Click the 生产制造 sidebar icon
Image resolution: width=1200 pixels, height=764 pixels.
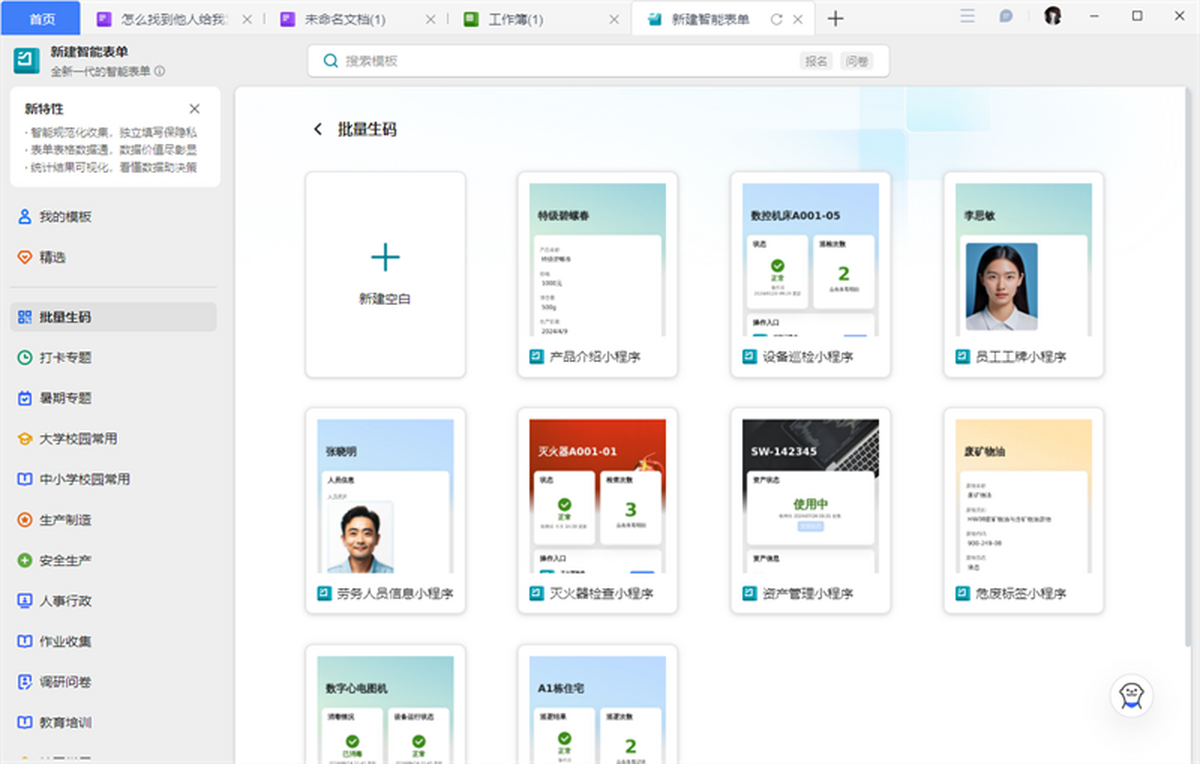(25, 520)
